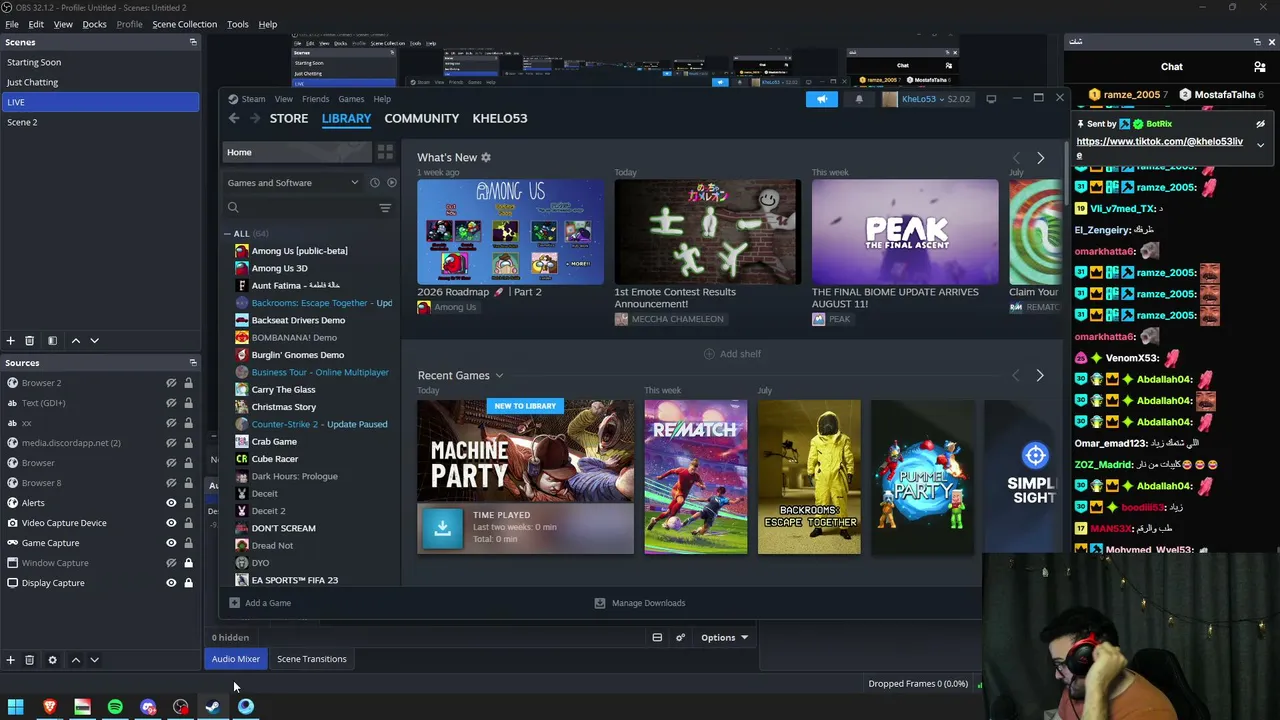Add a new scene with plus icon
Viewport: 1280px width, 720px height.
tap(11, 341)
